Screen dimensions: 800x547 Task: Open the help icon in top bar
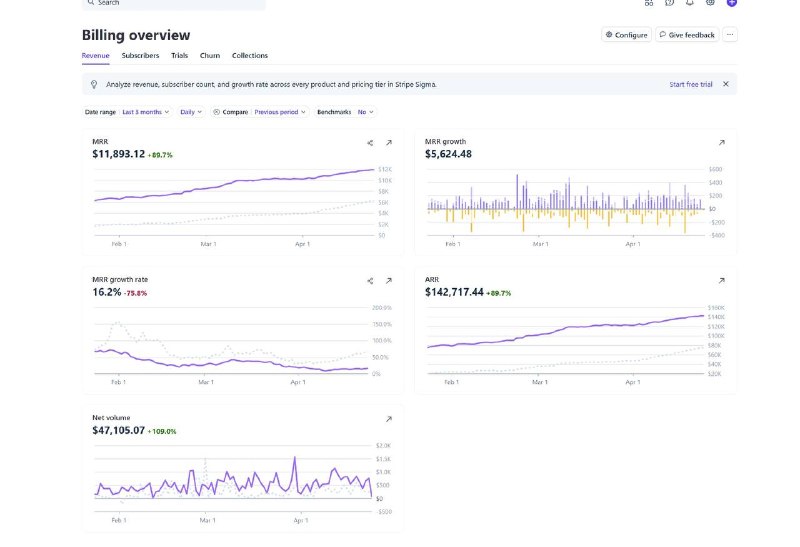coord(669,3)
